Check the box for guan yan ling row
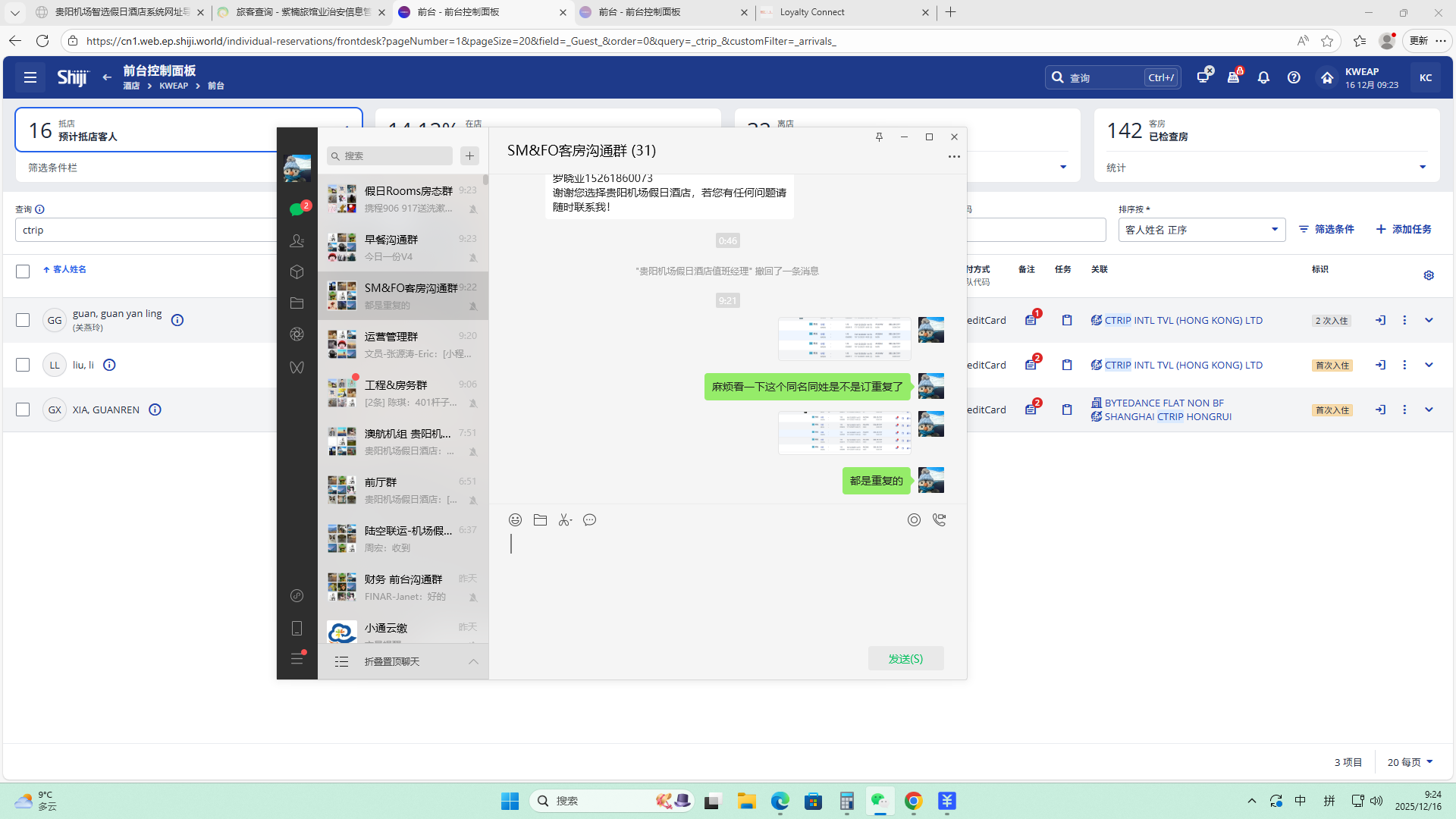The height and width of the screenshot is (819, 1456). (23, 320)
